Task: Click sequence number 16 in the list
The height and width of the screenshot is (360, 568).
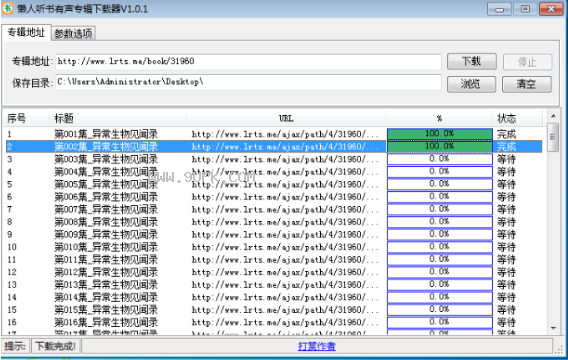Action: 12,322
